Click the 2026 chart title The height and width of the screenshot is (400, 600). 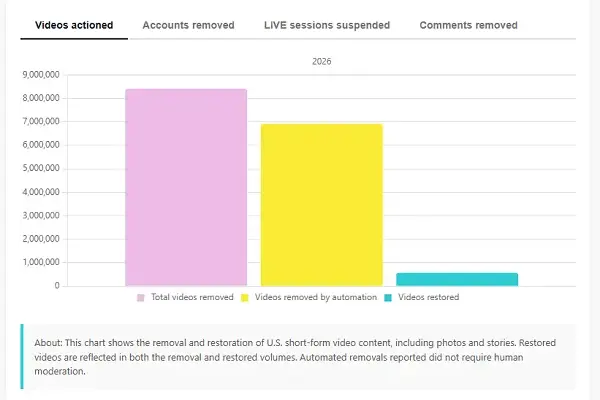(321, 61)
